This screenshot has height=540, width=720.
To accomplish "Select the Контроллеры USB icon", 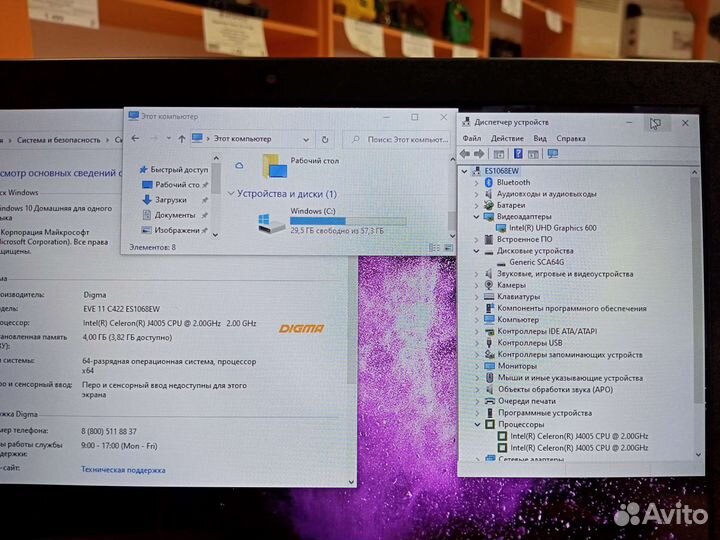I will pyautogui.click(x=489, y=343).
